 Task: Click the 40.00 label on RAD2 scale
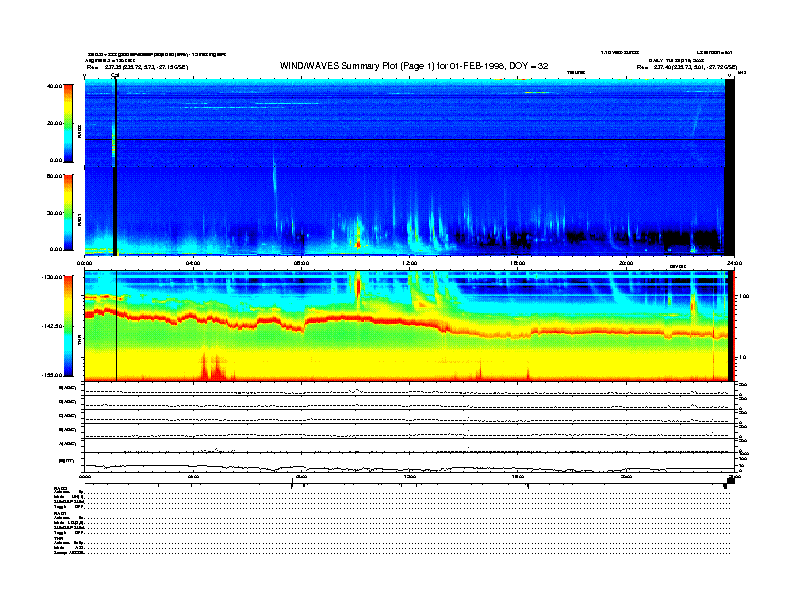pyautogui.click(x=54, y=86)
